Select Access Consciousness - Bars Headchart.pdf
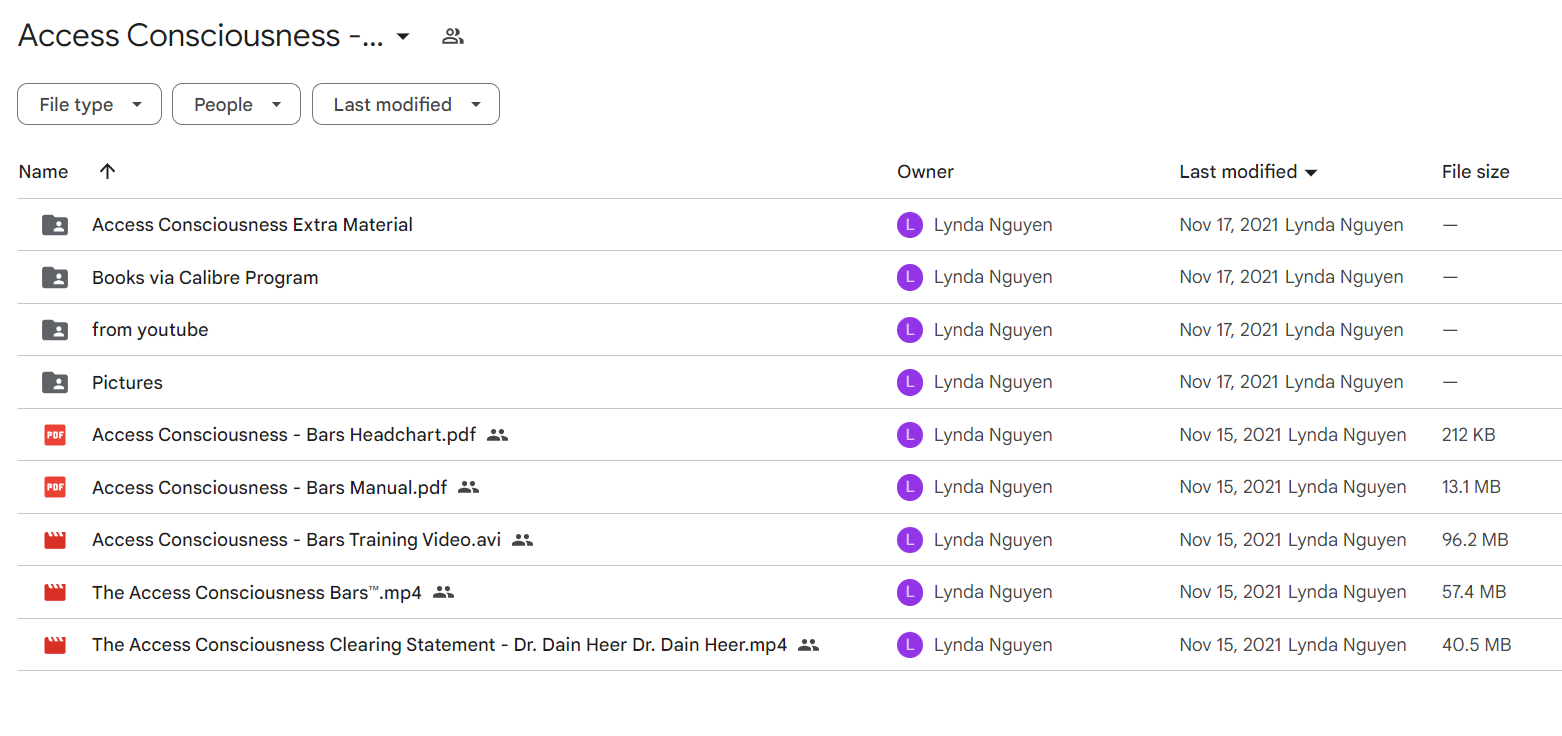Viewport: 1562px width, 736px height. 284,435
